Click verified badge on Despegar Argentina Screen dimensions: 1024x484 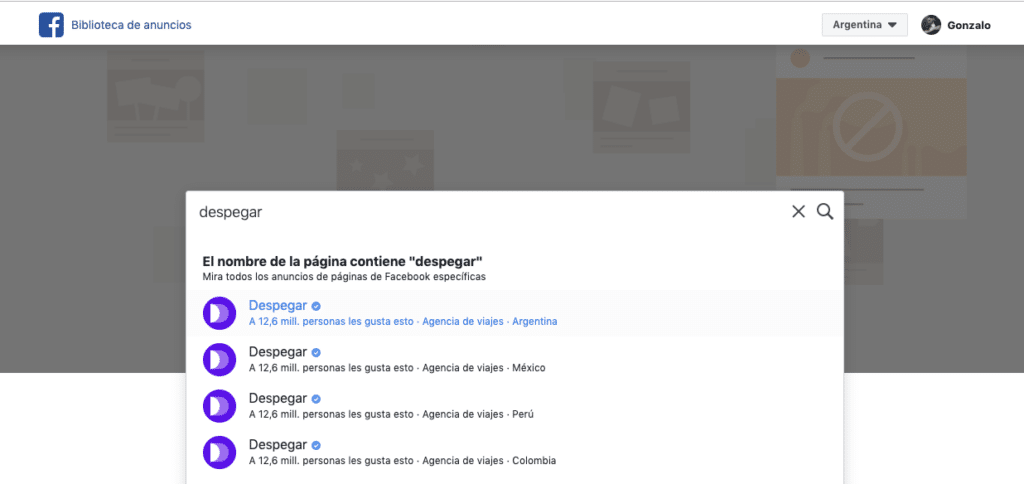pos(316,306)
